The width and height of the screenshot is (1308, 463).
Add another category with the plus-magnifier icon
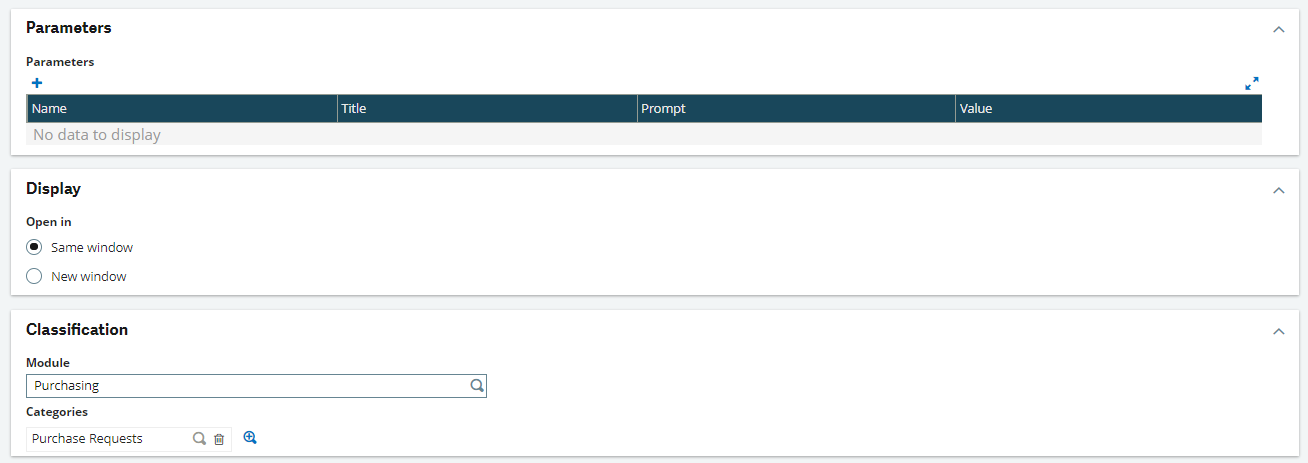pyautogui.click(x=250, y=438)
